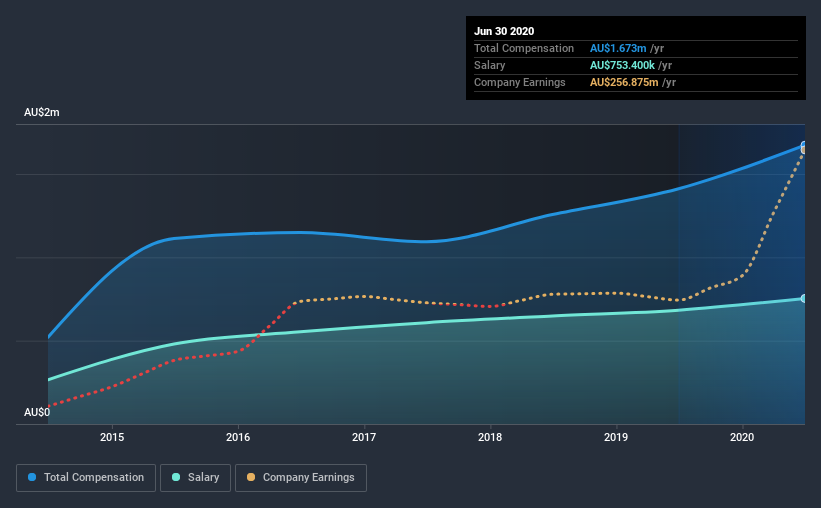Click the 2018 x-axis label
Viewport: 821px width, 508px height.
[x=490, y=437]
